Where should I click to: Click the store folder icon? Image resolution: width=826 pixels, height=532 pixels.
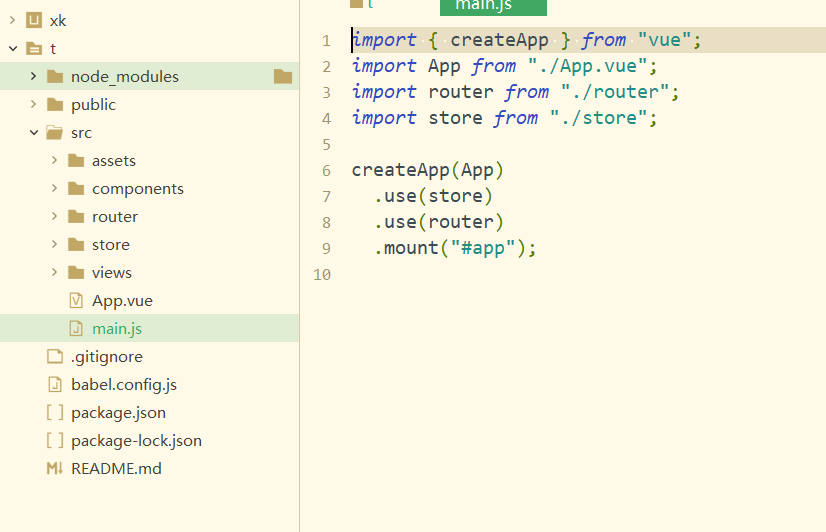pos(76,244)
